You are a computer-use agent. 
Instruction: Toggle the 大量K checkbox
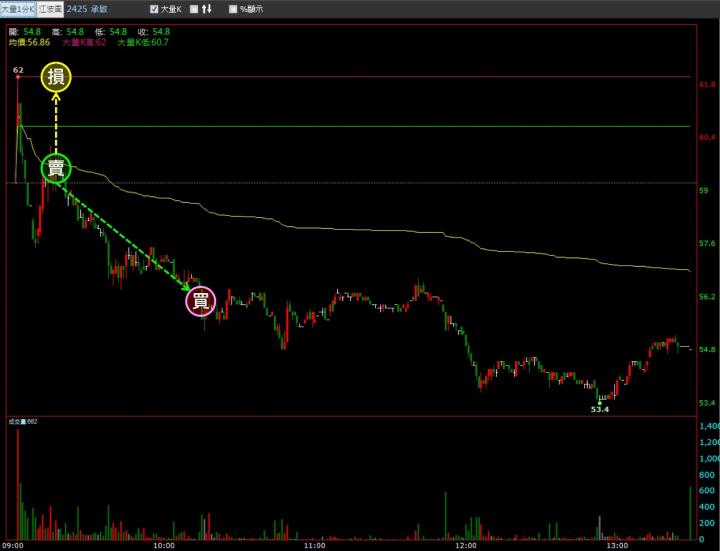pos(154,9)
